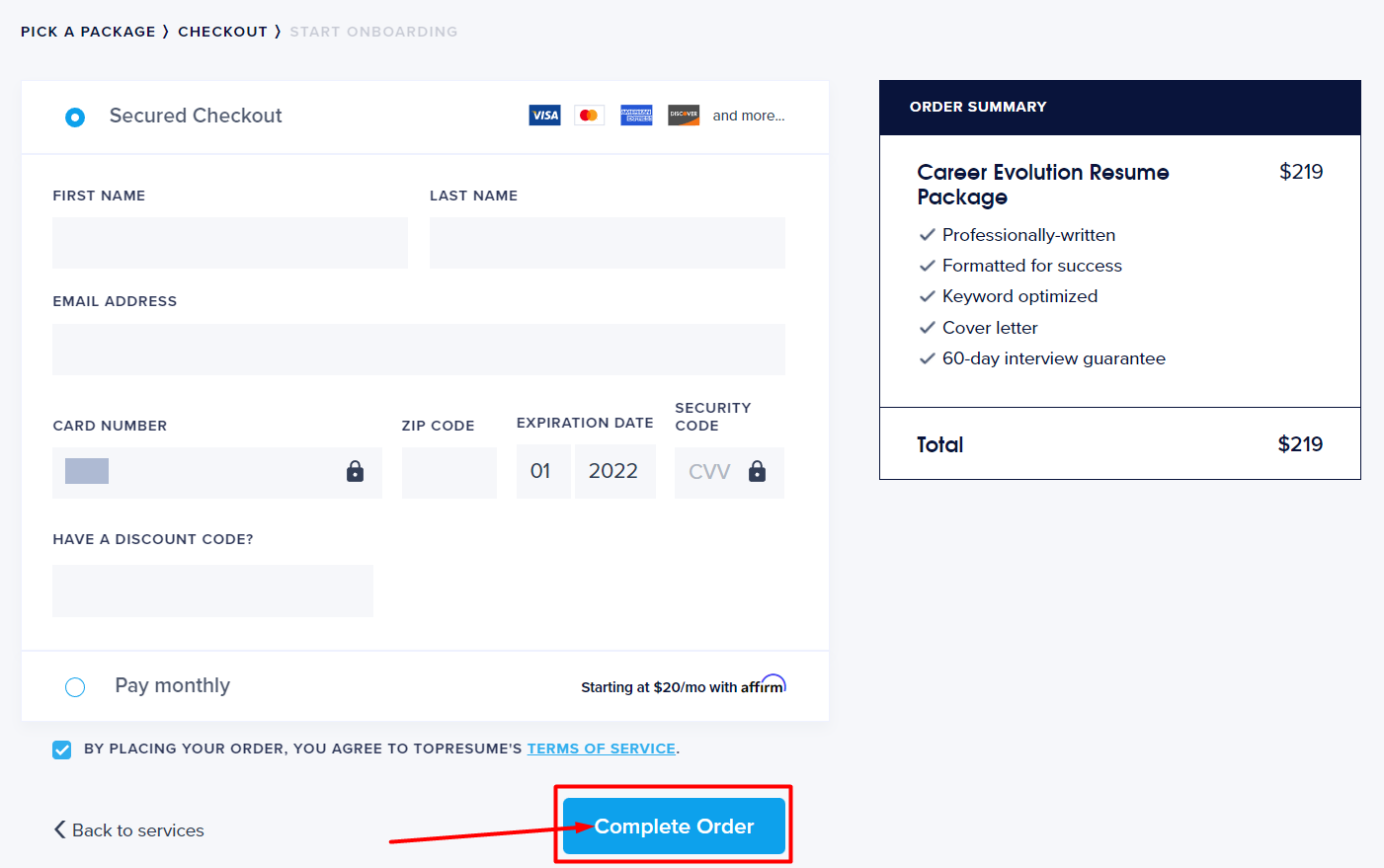Click the Discover card icon
Viewport: 1384px width, 868px height.
[x=684, y=116]
